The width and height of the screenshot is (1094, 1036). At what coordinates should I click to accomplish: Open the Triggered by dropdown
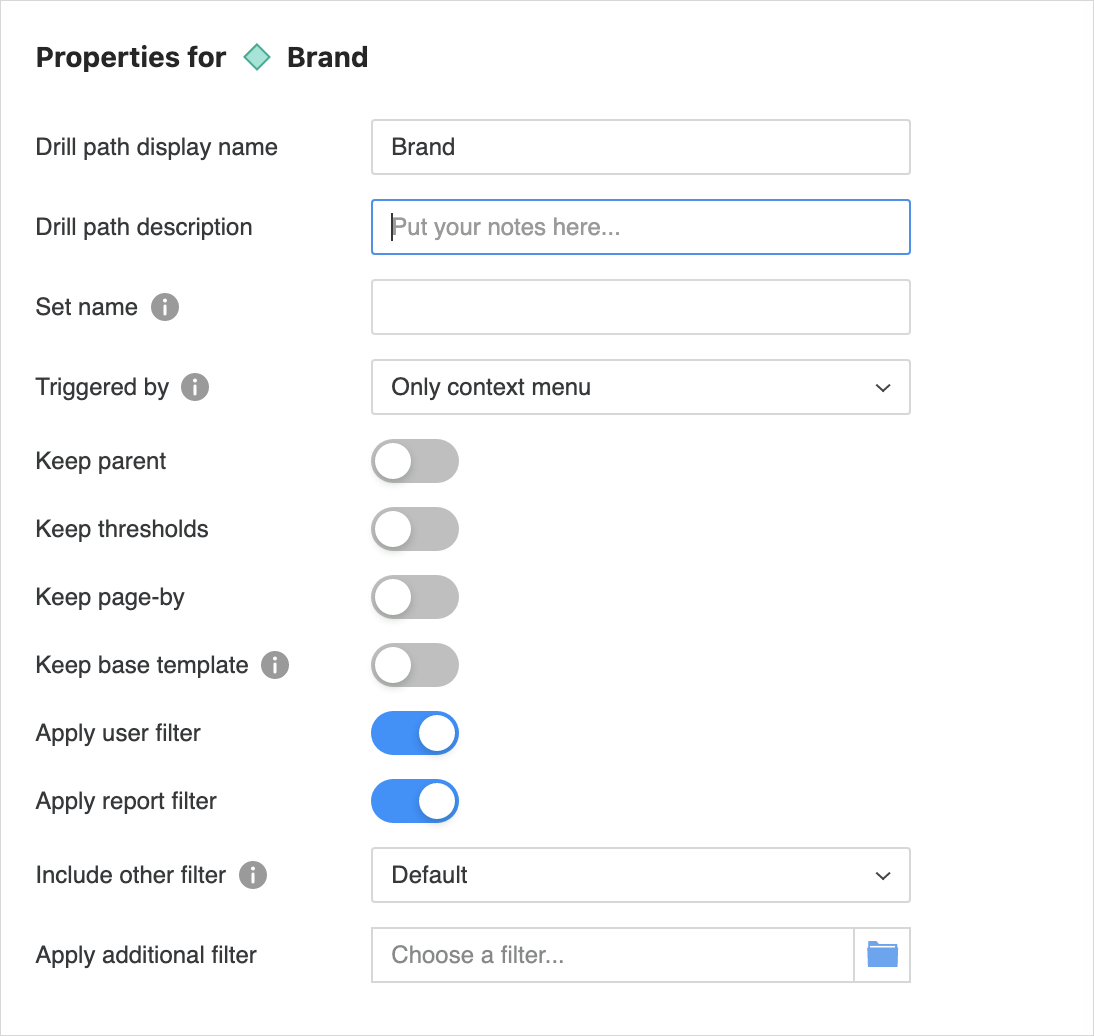point(640,387)
